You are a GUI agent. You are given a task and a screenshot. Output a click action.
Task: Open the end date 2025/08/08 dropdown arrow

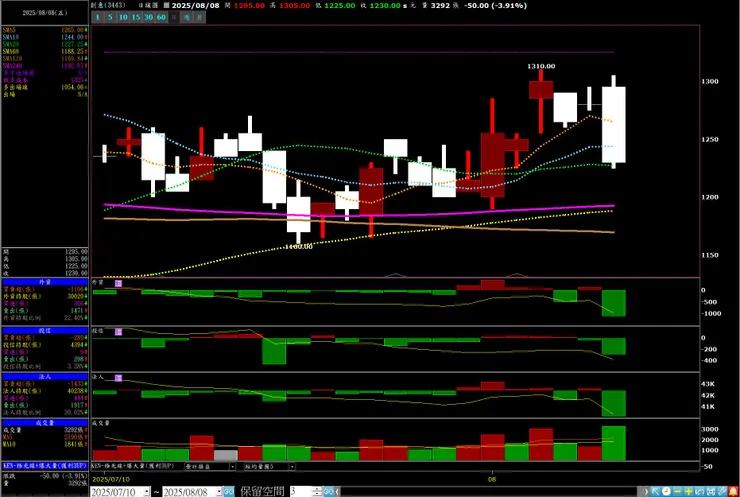tap(219, 492)
